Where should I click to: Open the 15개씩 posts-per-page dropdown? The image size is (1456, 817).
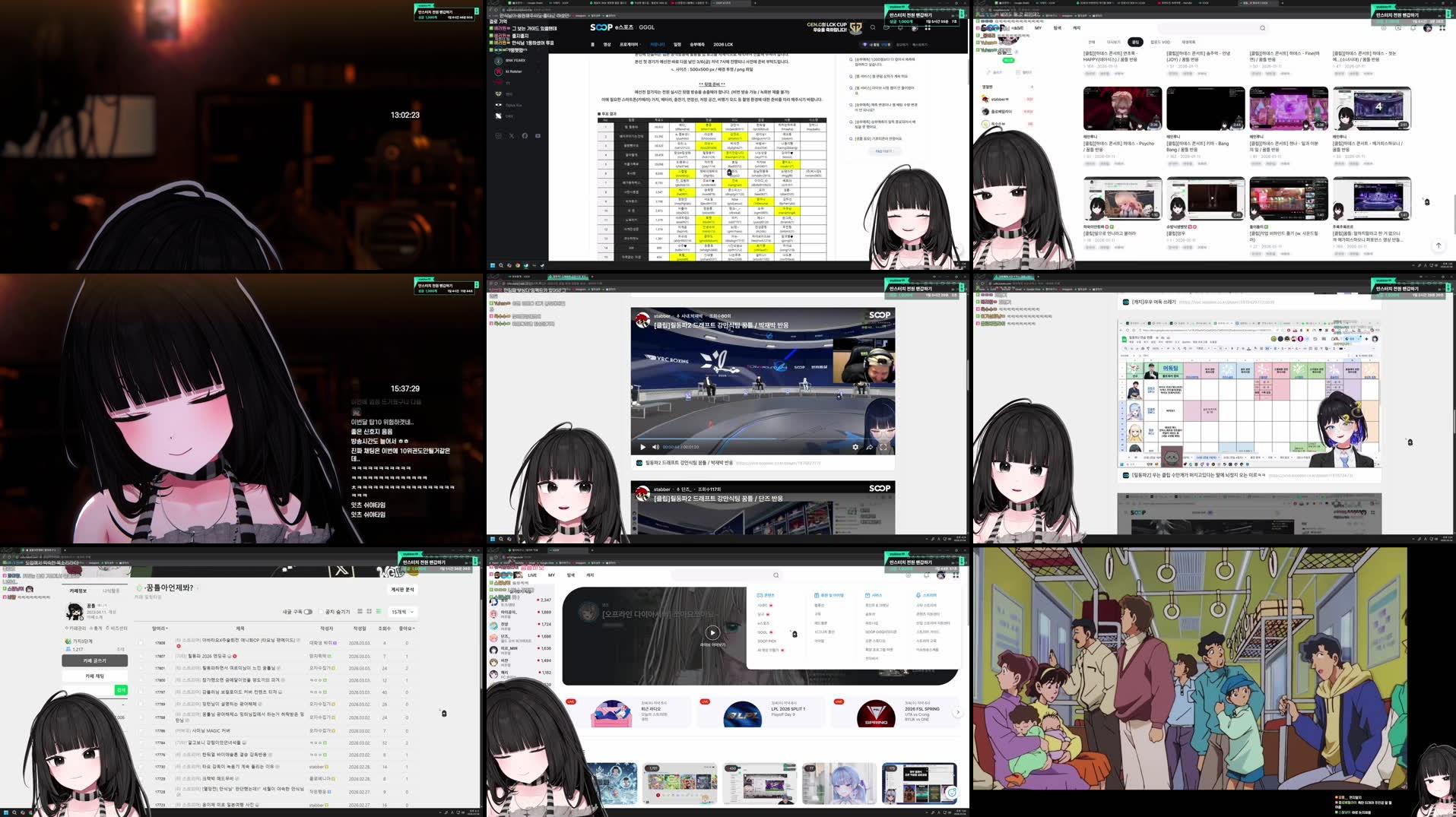coord(402,612)
